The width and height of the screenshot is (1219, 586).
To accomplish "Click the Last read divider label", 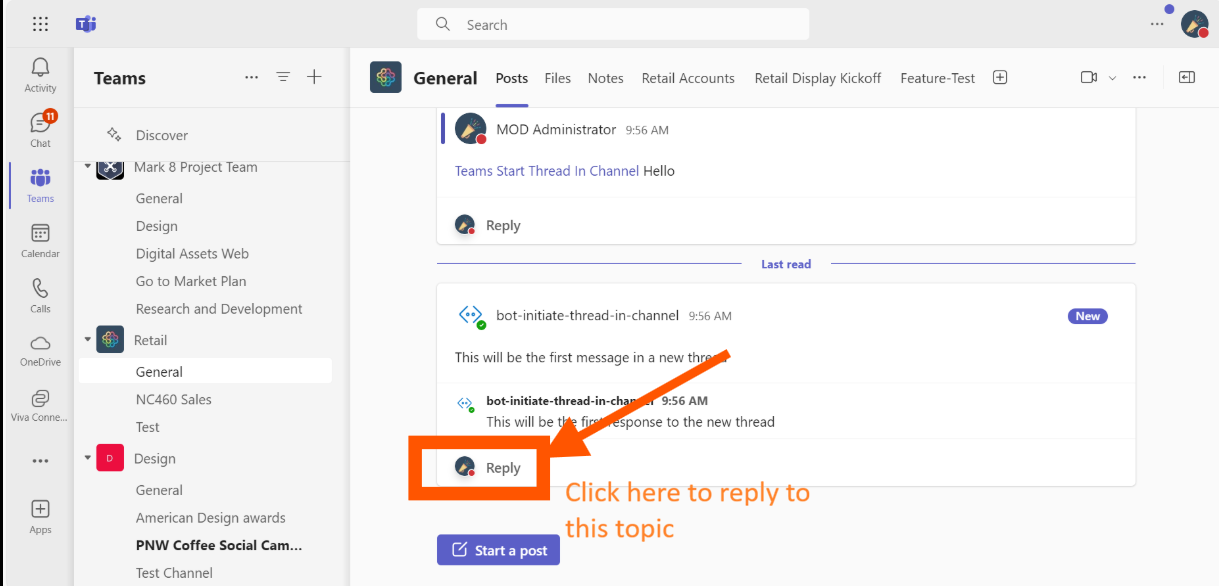I will (x=786, y=264).
